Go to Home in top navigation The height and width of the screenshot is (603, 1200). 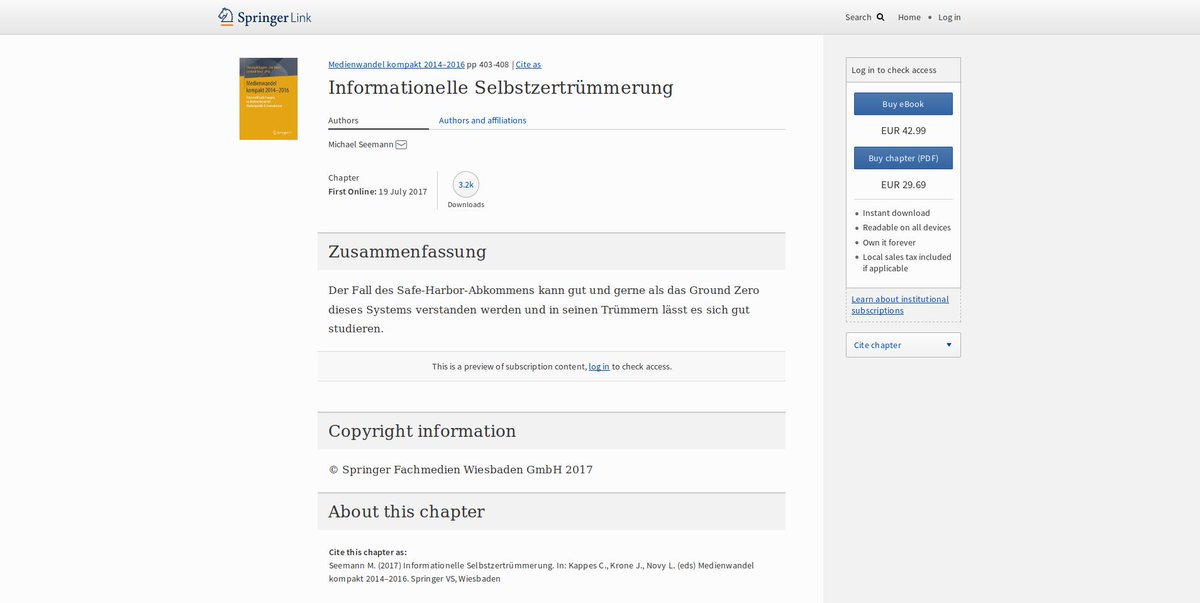(909, 17)
